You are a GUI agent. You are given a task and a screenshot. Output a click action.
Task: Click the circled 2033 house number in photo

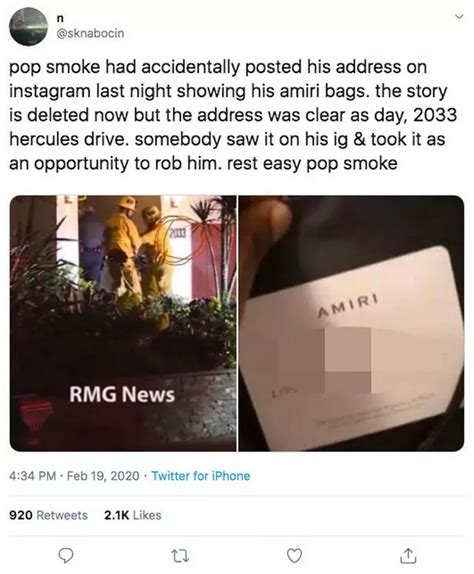coord(178,232)
